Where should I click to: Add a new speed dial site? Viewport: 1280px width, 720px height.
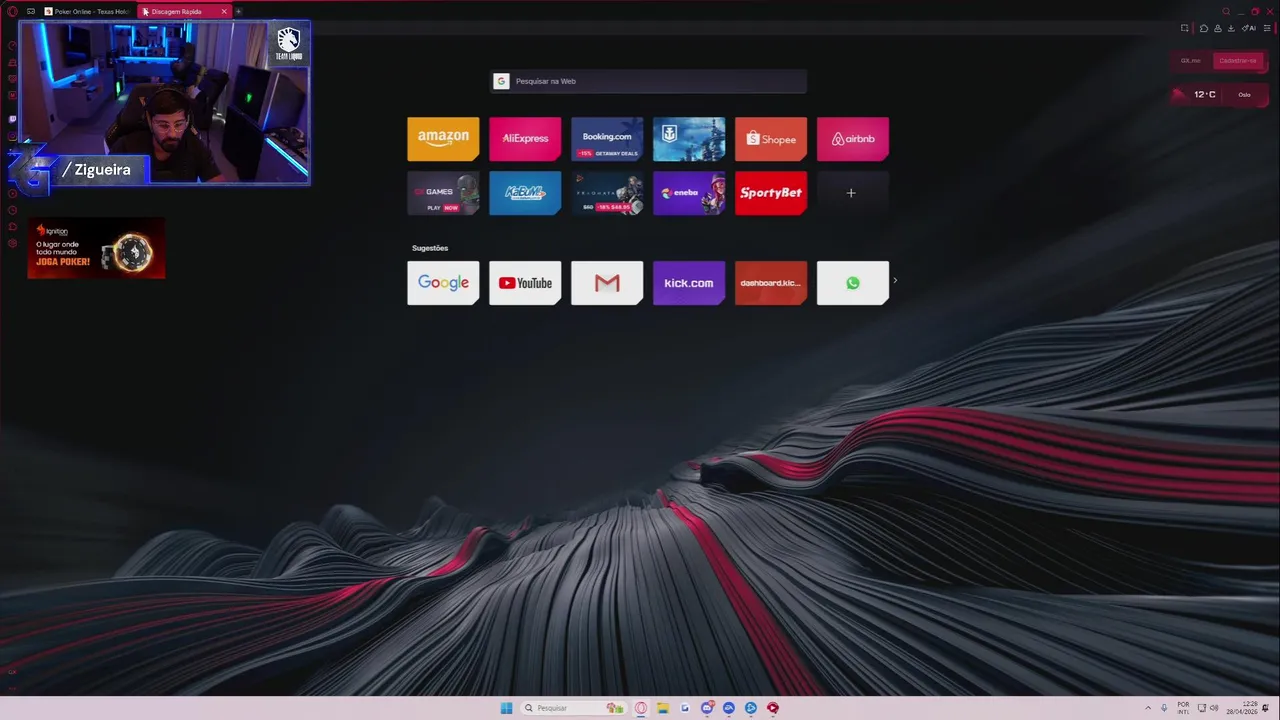[x=853, y=193]
